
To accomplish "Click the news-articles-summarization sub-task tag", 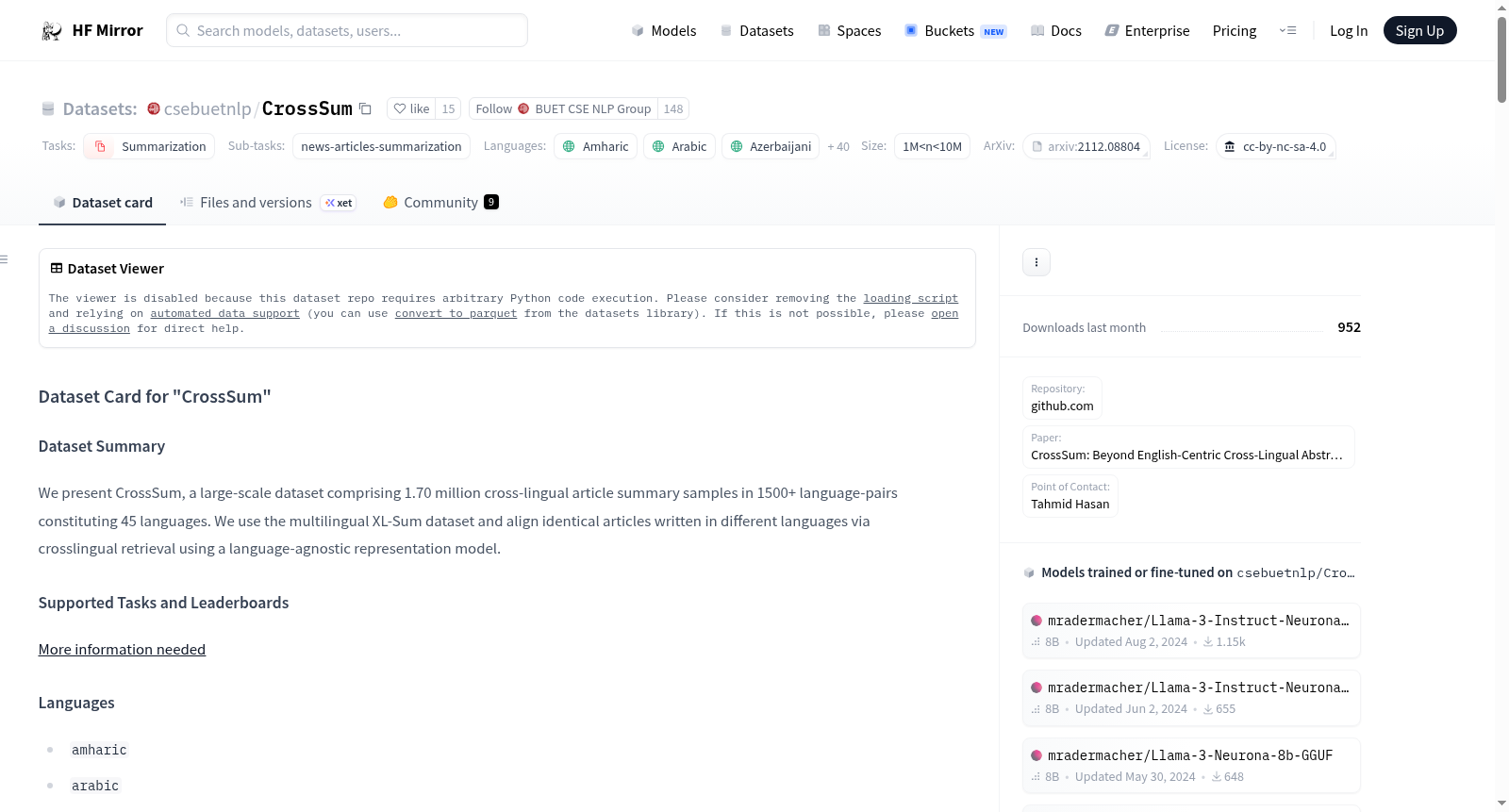I will pyautogui.click(x=381, y=146).
